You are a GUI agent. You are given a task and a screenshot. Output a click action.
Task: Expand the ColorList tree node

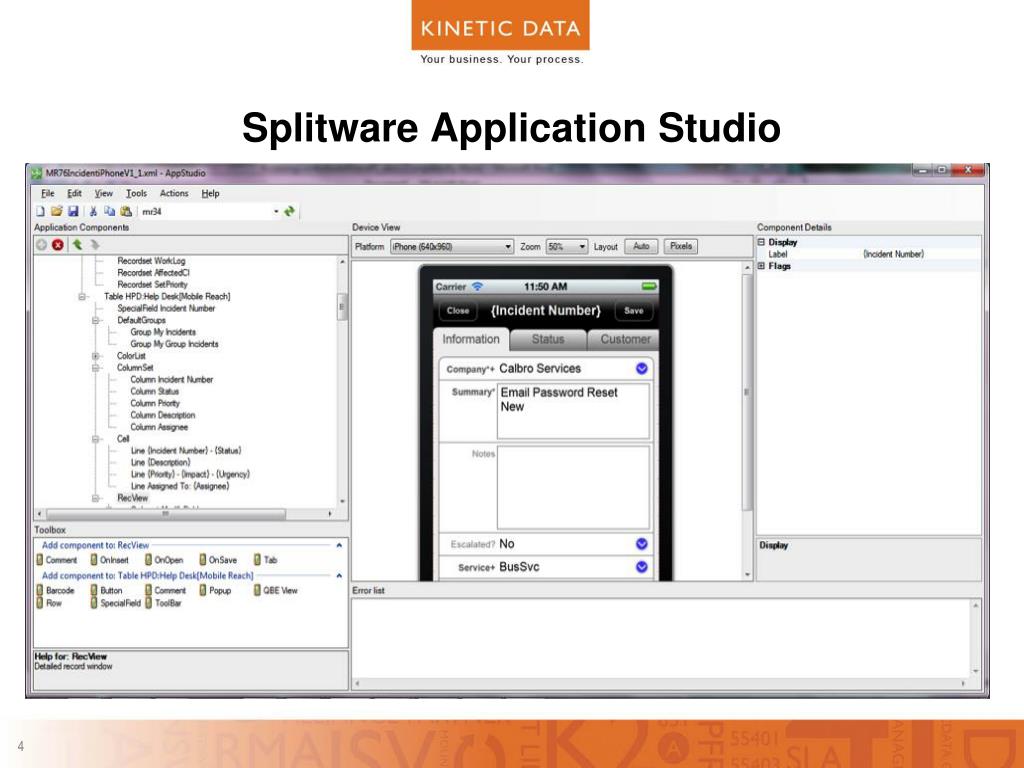pyautogui.click(x=96, y=356)
